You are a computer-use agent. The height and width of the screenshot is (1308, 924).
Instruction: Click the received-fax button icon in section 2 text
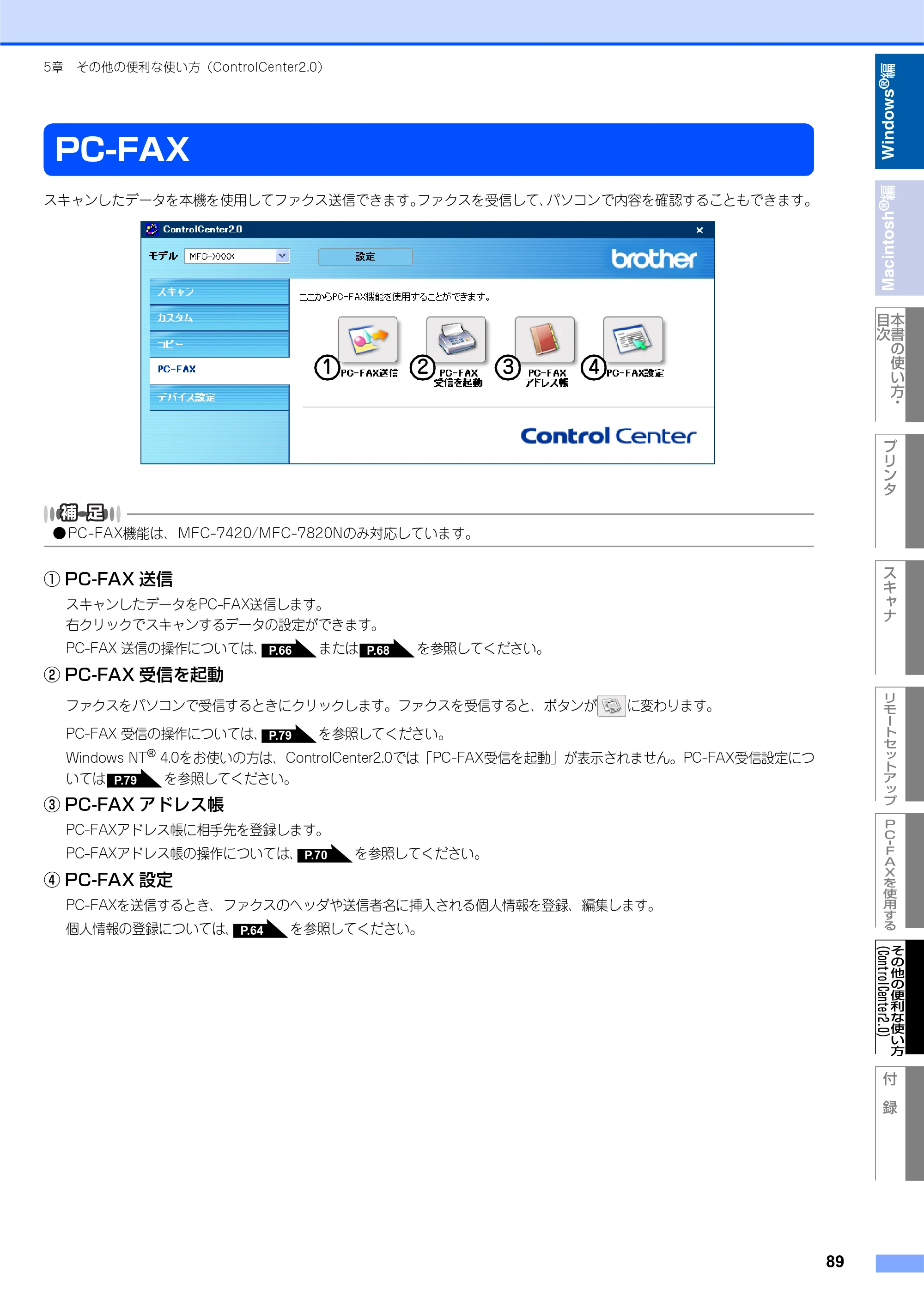pos(611,706)
